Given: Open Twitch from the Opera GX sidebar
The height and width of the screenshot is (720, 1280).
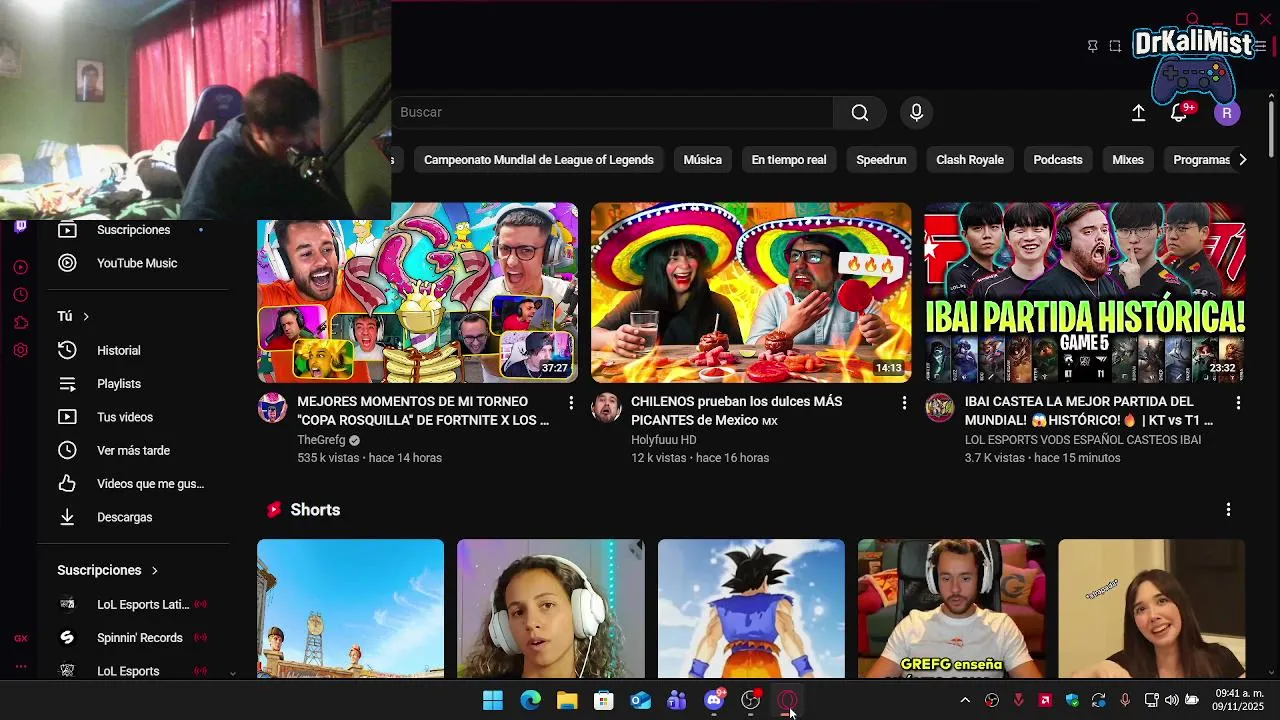Looking at the screenshot, I should (20, 227).
